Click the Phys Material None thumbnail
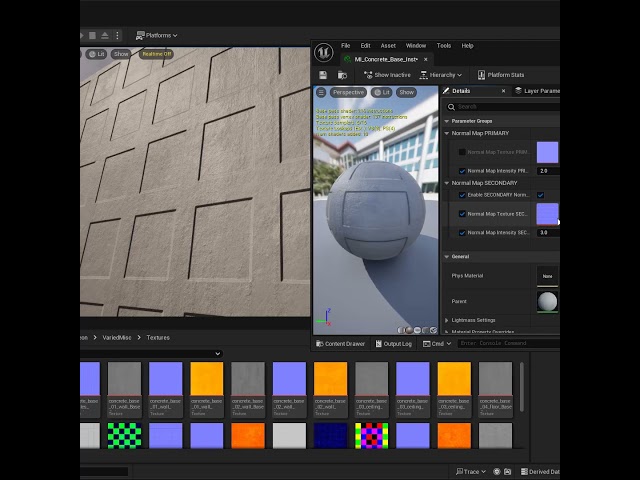Viewport: 640px width, 480px height. 547,276
